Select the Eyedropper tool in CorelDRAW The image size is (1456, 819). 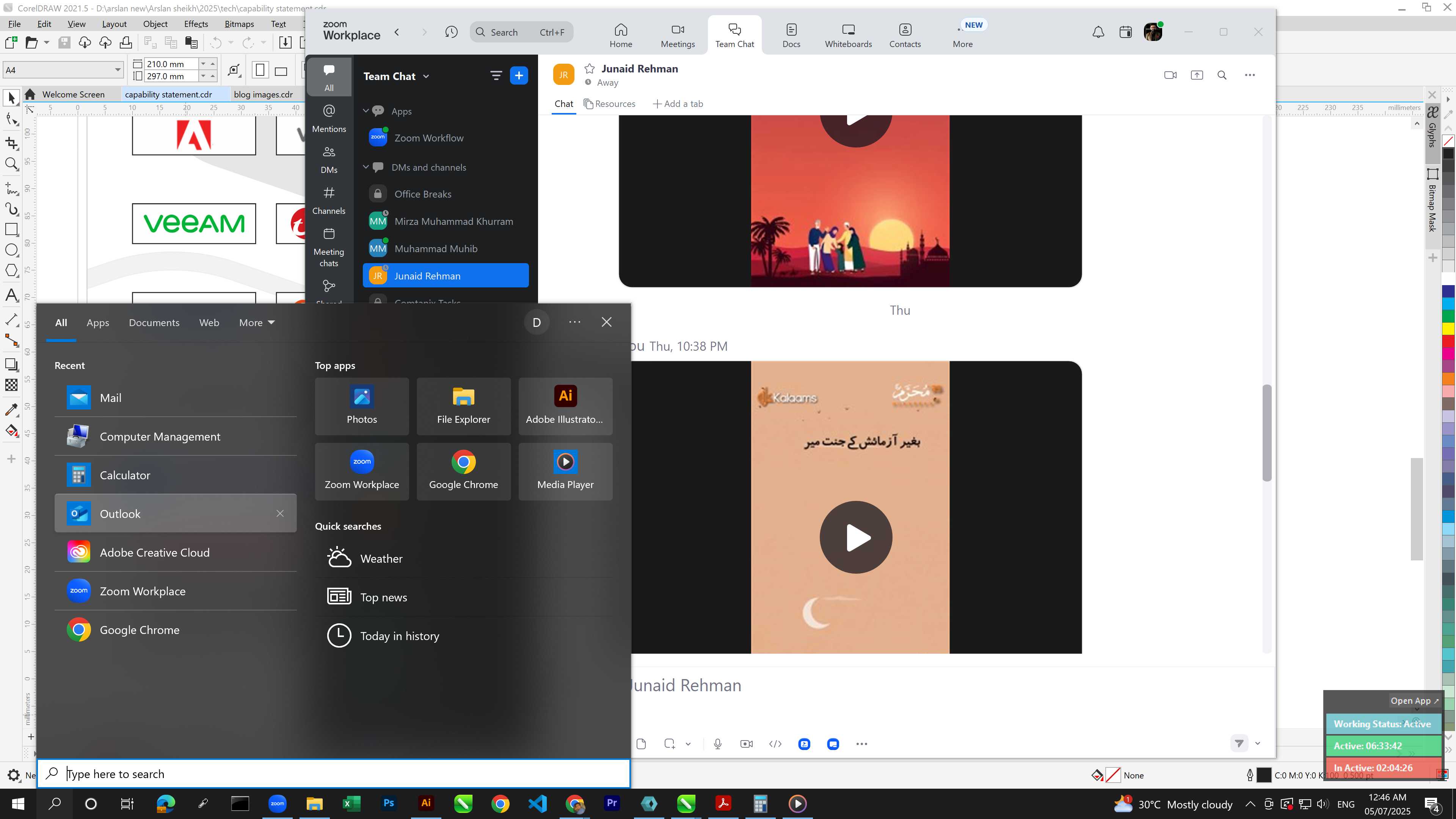(11, 409)
